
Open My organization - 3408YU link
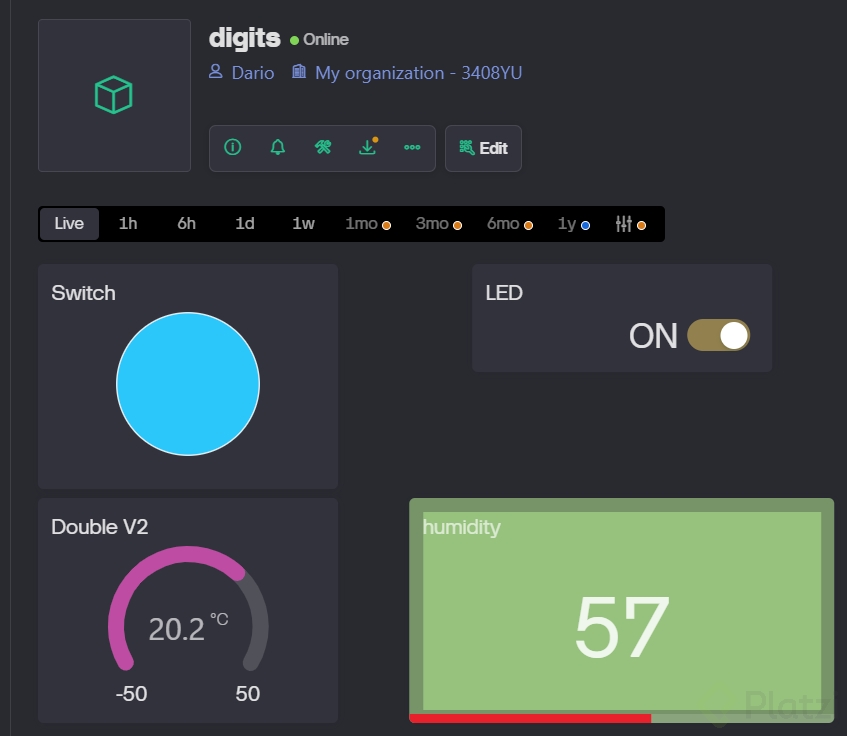point(418,73)
